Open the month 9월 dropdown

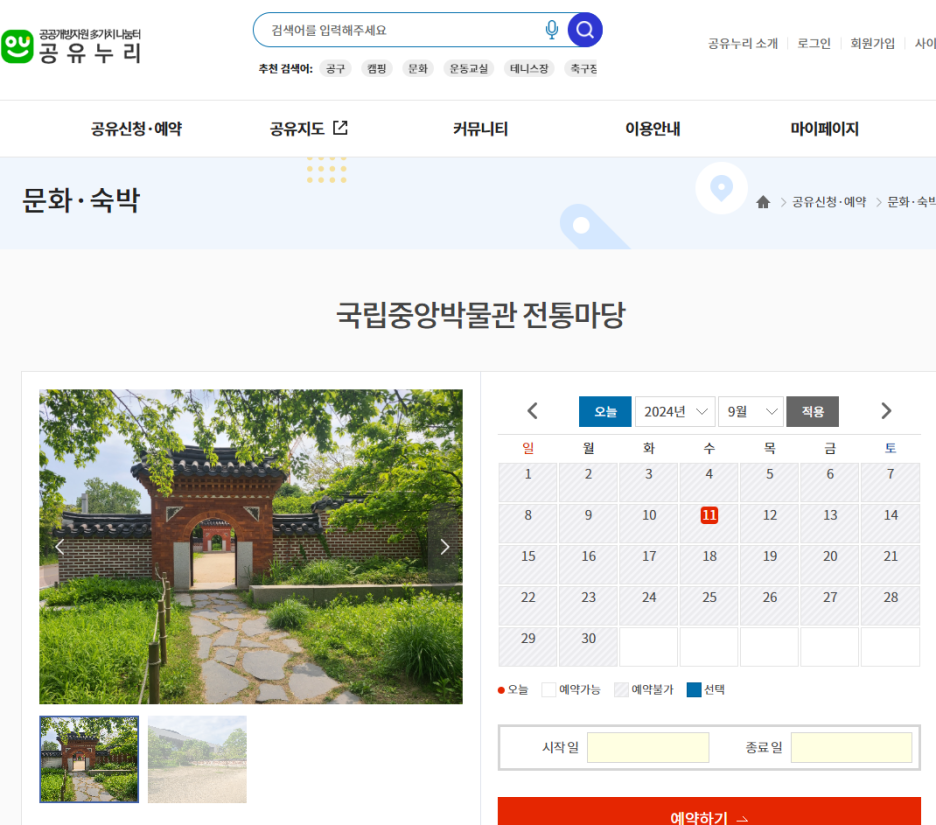(x=751, y=411)
